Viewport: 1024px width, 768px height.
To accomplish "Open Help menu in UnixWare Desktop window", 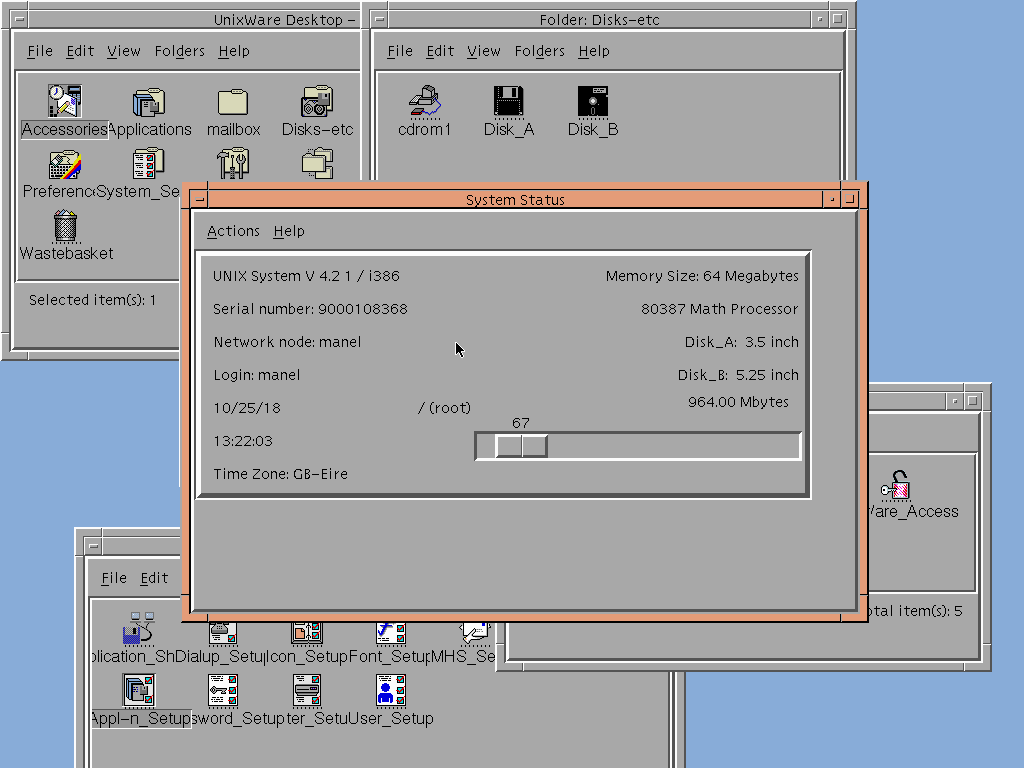I will [234, 51].
